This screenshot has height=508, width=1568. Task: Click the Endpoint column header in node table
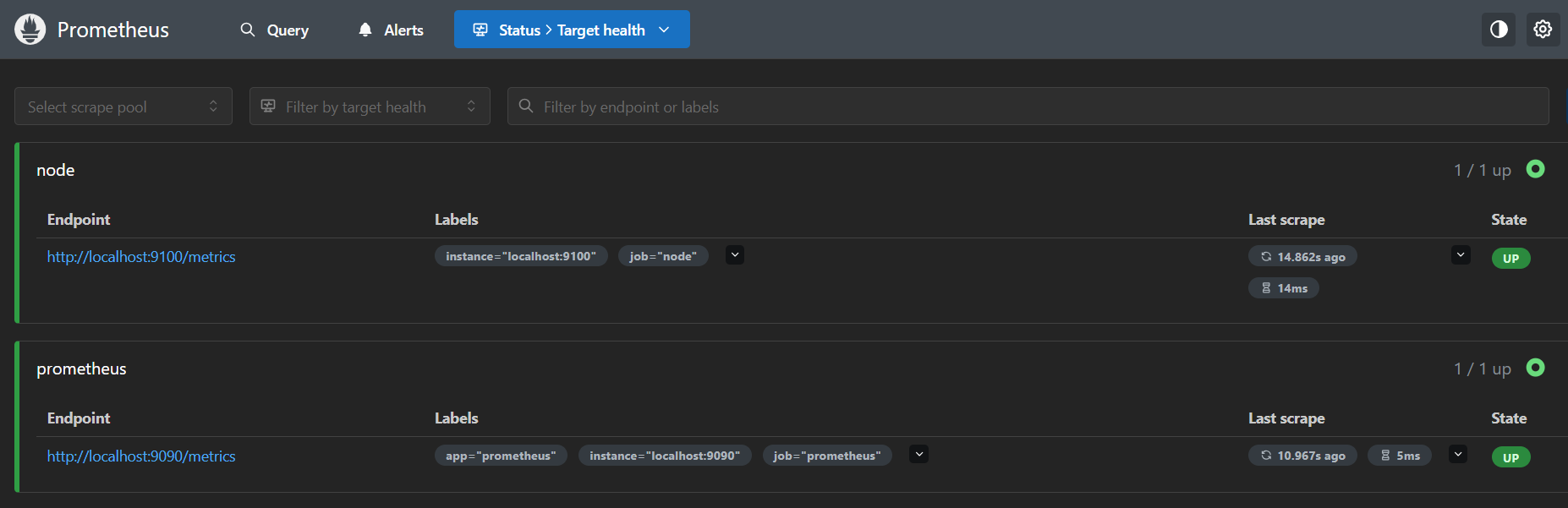pyautogui.click(x=79, y=220)
